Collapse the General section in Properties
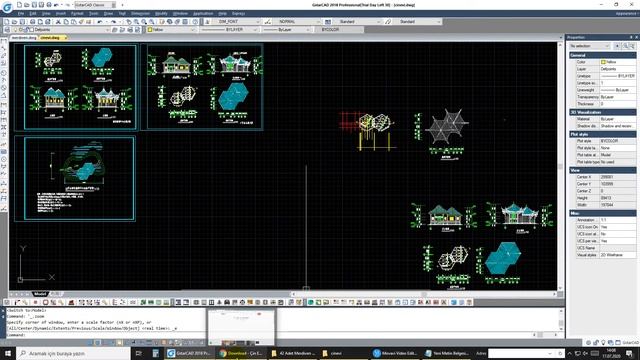Screen dimensions: 640x360 coord(602,55)
